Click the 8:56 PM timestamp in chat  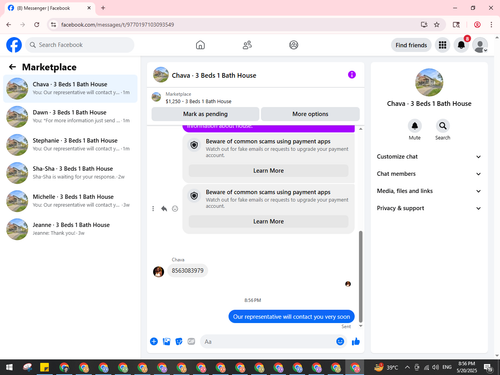[x=253, y=300]
